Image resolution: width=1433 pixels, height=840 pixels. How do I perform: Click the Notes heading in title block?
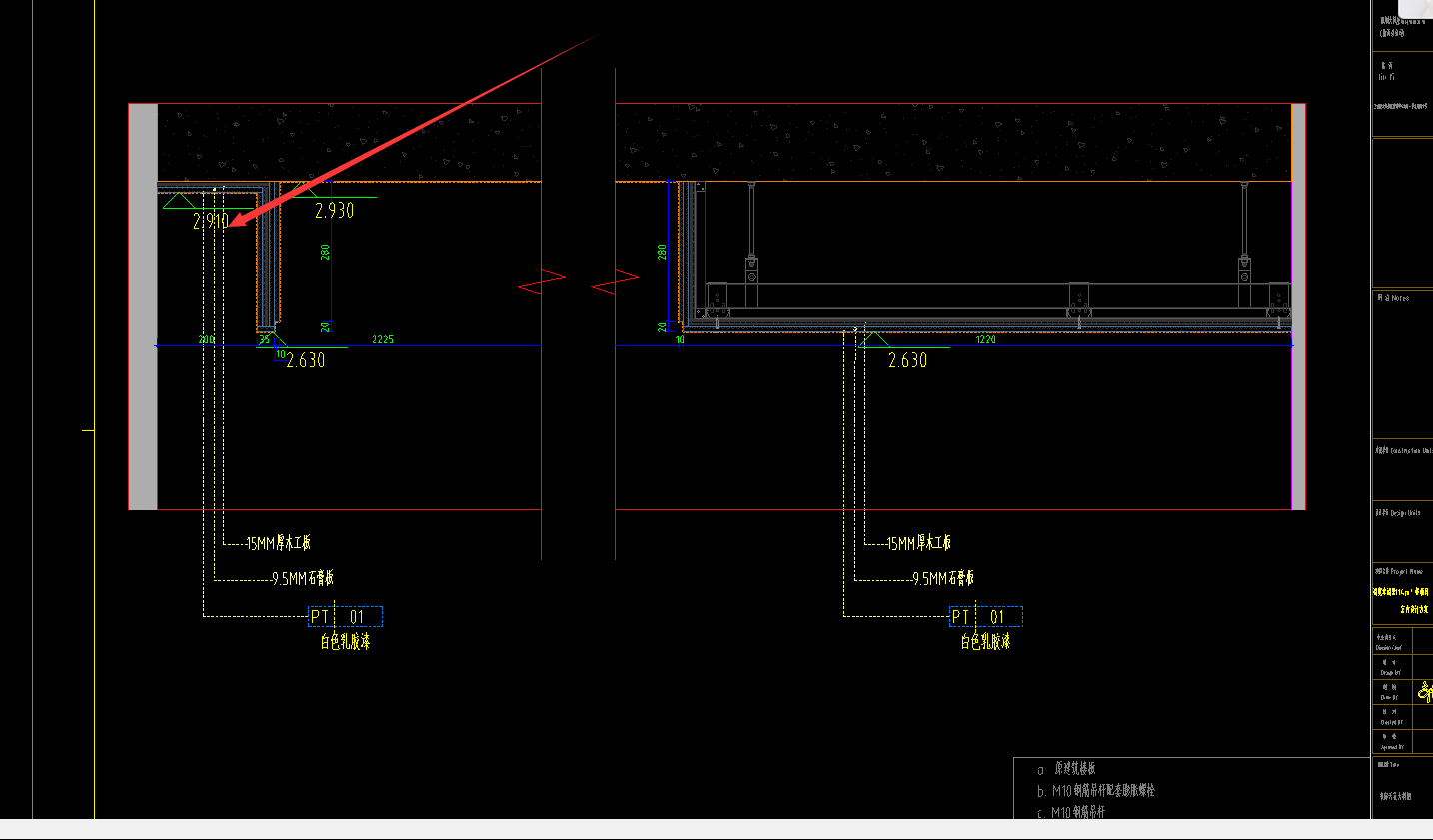click(1393, 298)
